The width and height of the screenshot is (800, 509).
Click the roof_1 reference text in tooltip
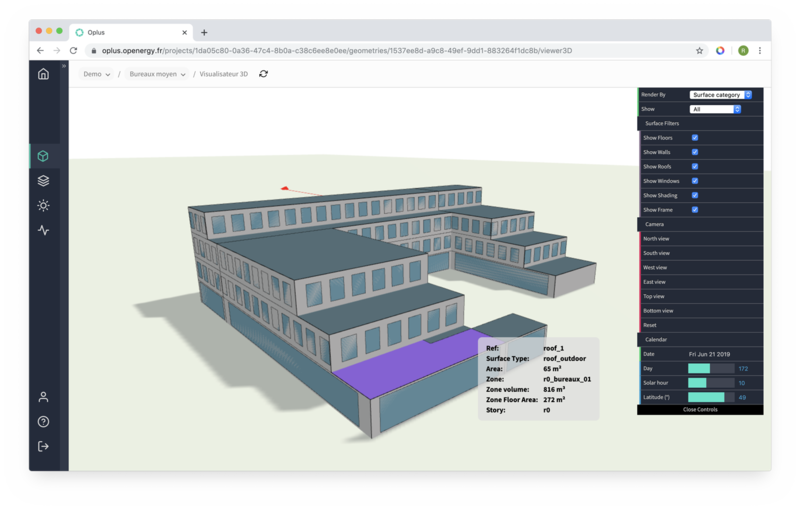click(554, 348)
